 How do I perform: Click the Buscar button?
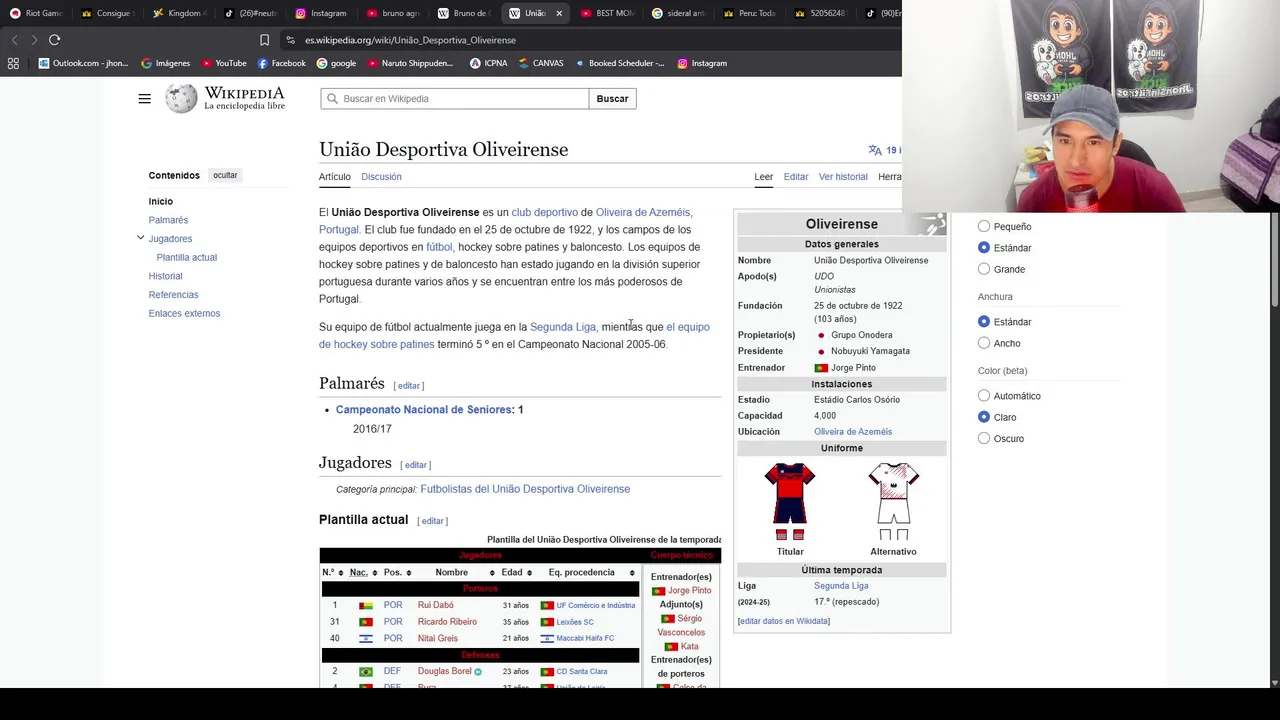[x=612, y=99]
